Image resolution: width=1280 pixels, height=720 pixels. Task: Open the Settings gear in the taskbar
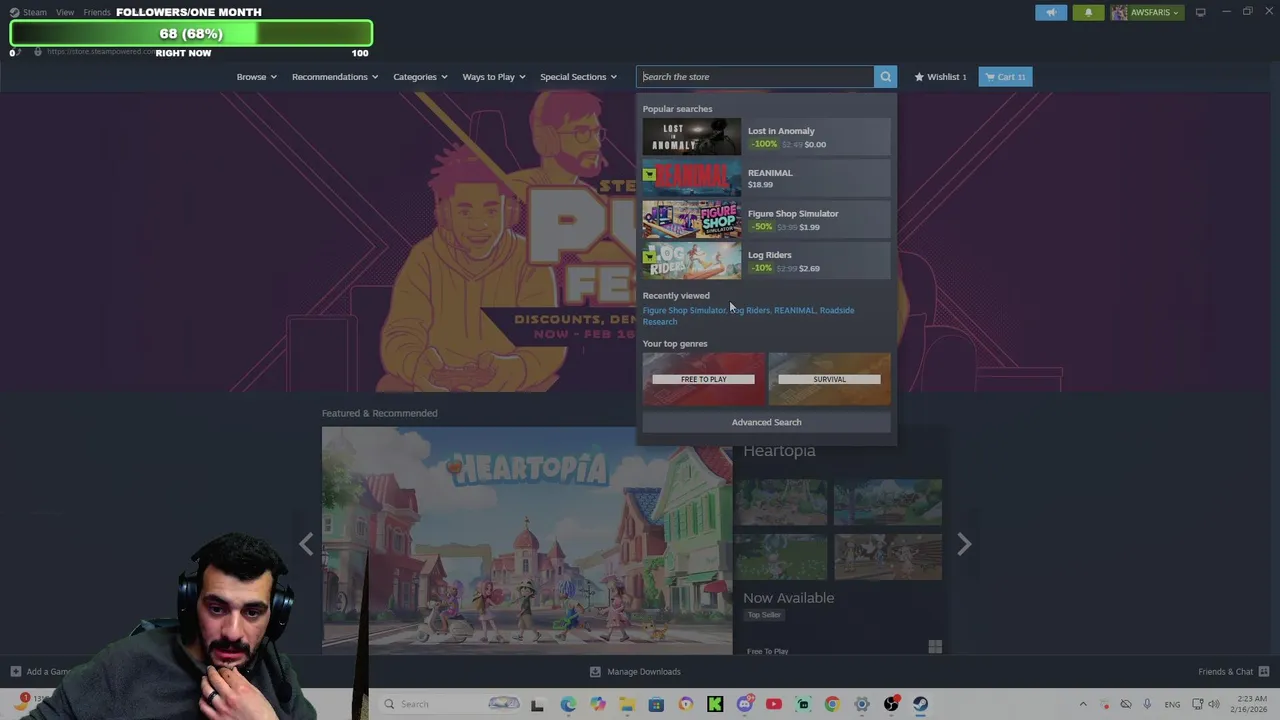[862, 704]
